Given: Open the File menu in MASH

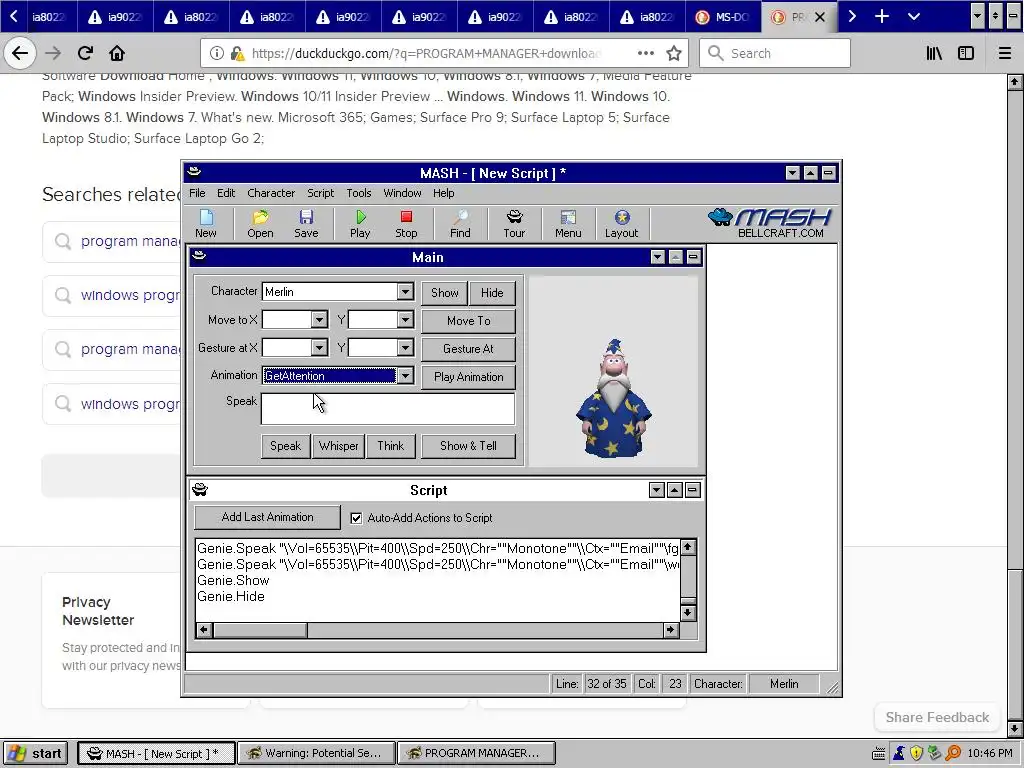Looking at the screenshot, I should (x=197, y=193).
